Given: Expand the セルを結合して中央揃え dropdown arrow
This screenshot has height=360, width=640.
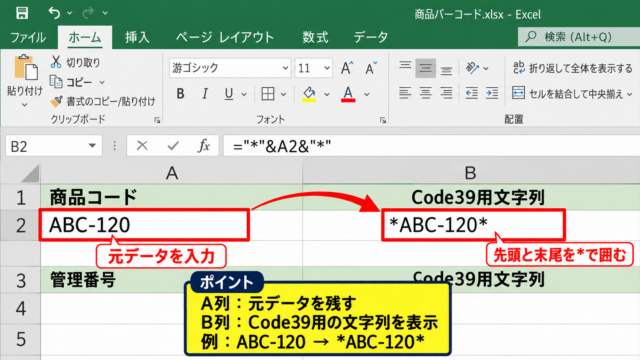Looking at the screenshot, I should click(629, 94).
